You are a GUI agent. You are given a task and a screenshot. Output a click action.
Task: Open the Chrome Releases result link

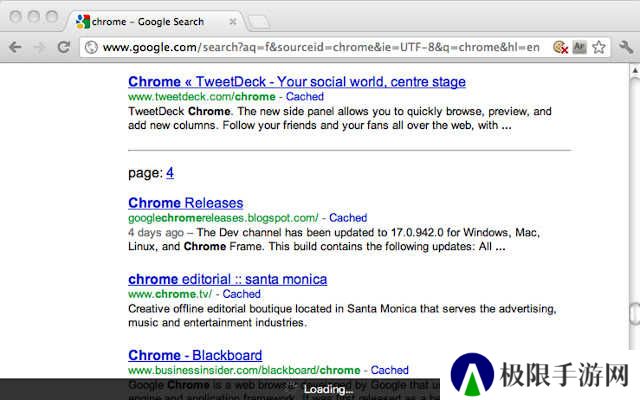coord(186,203)
